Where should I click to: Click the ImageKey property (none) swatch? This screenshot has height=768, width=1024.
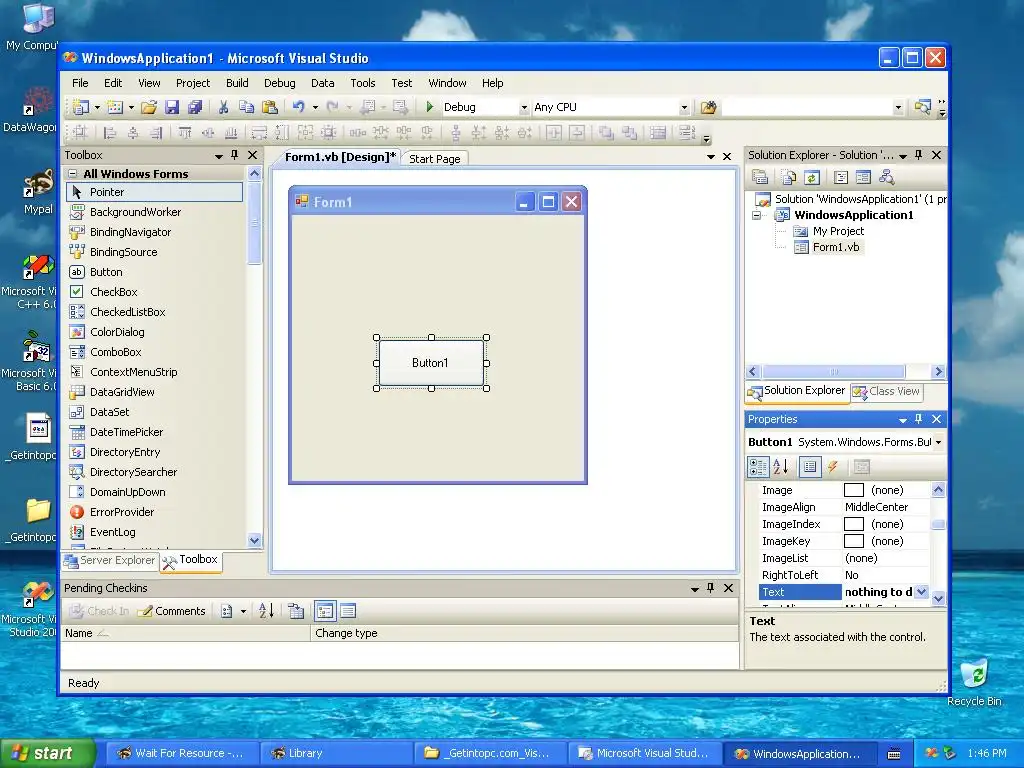pos(854,541)
